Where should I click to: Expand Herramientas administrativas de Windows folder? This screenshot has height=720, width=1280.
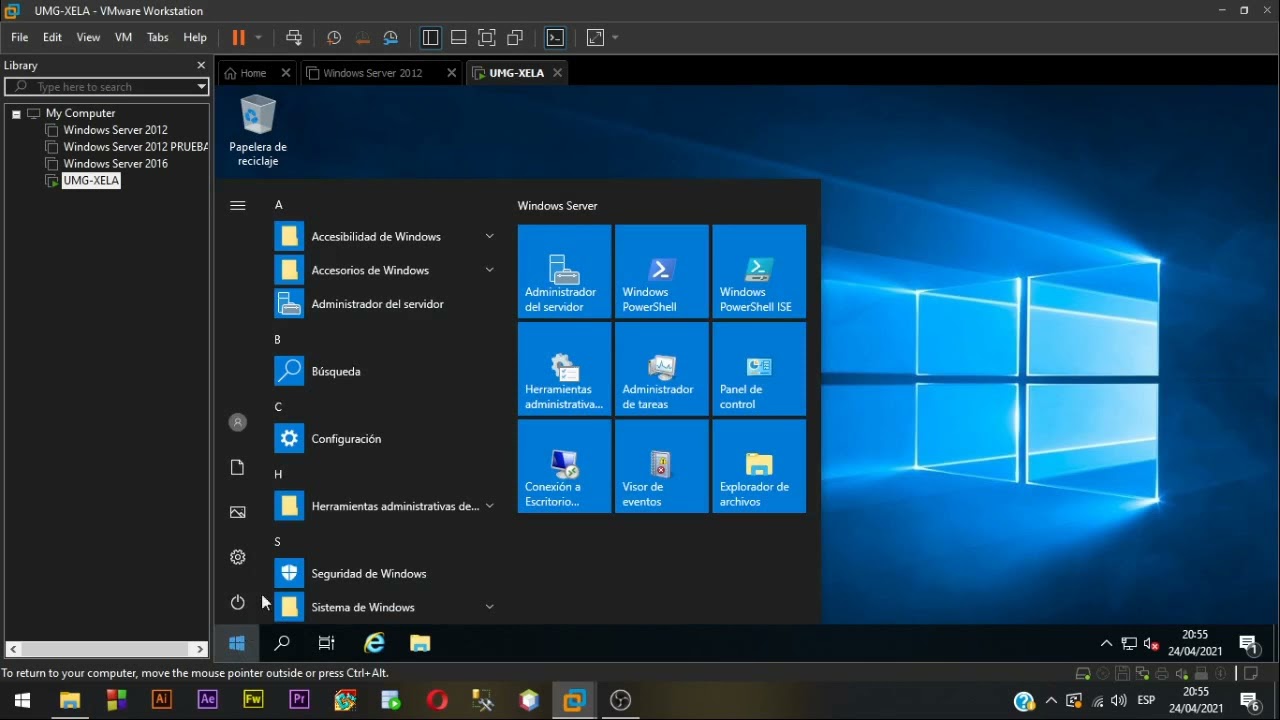[x=384, y=507]
